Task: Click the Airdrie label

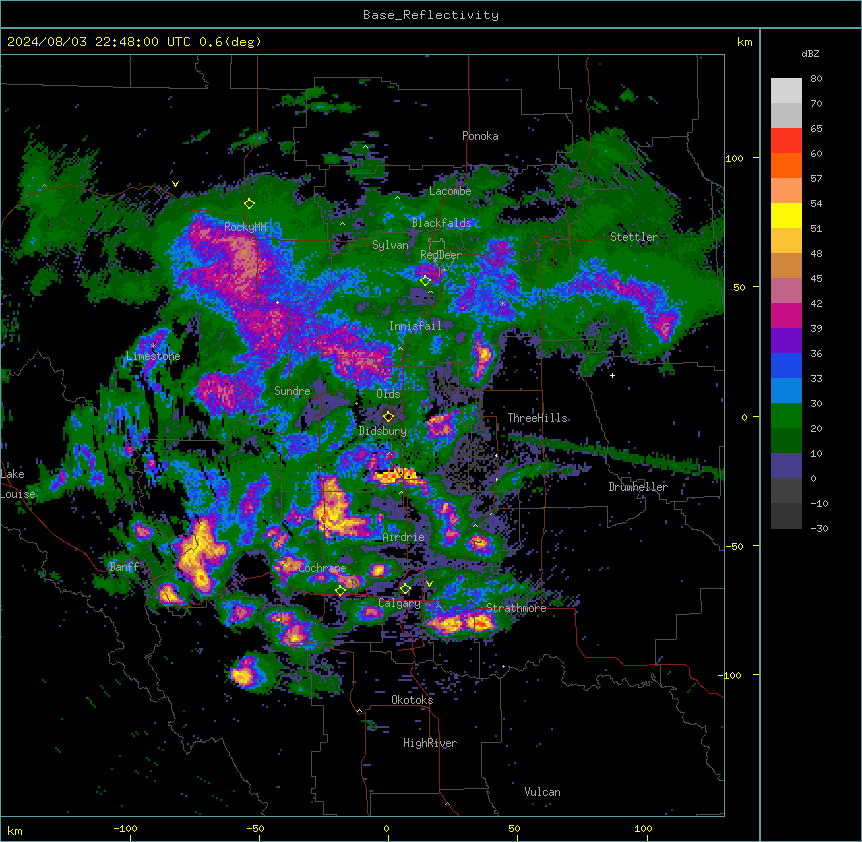Action: 404,537
